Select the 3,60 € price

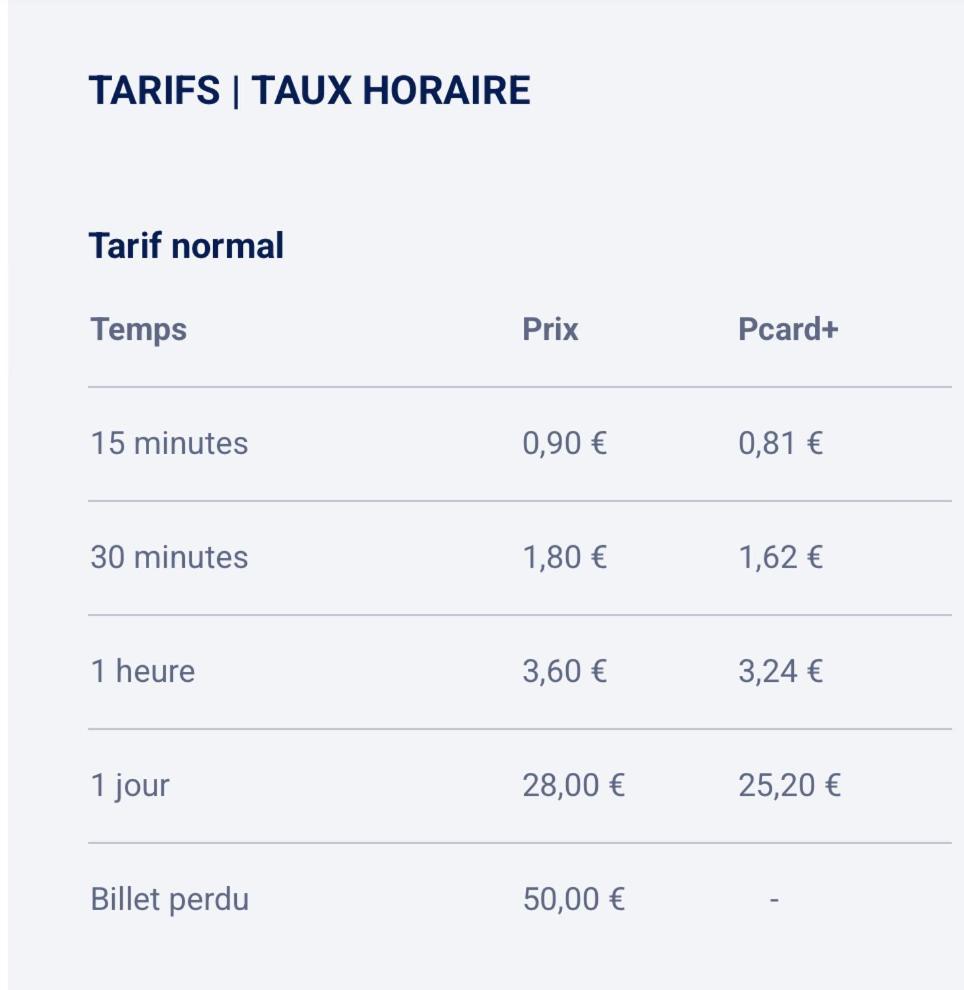pyautogui.click(x=564, y=671)
